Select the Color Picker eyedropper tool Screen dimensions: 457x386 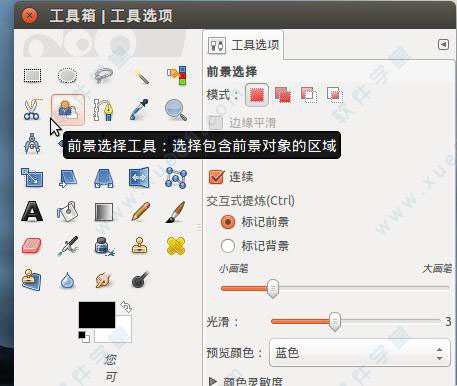(139, 110)
